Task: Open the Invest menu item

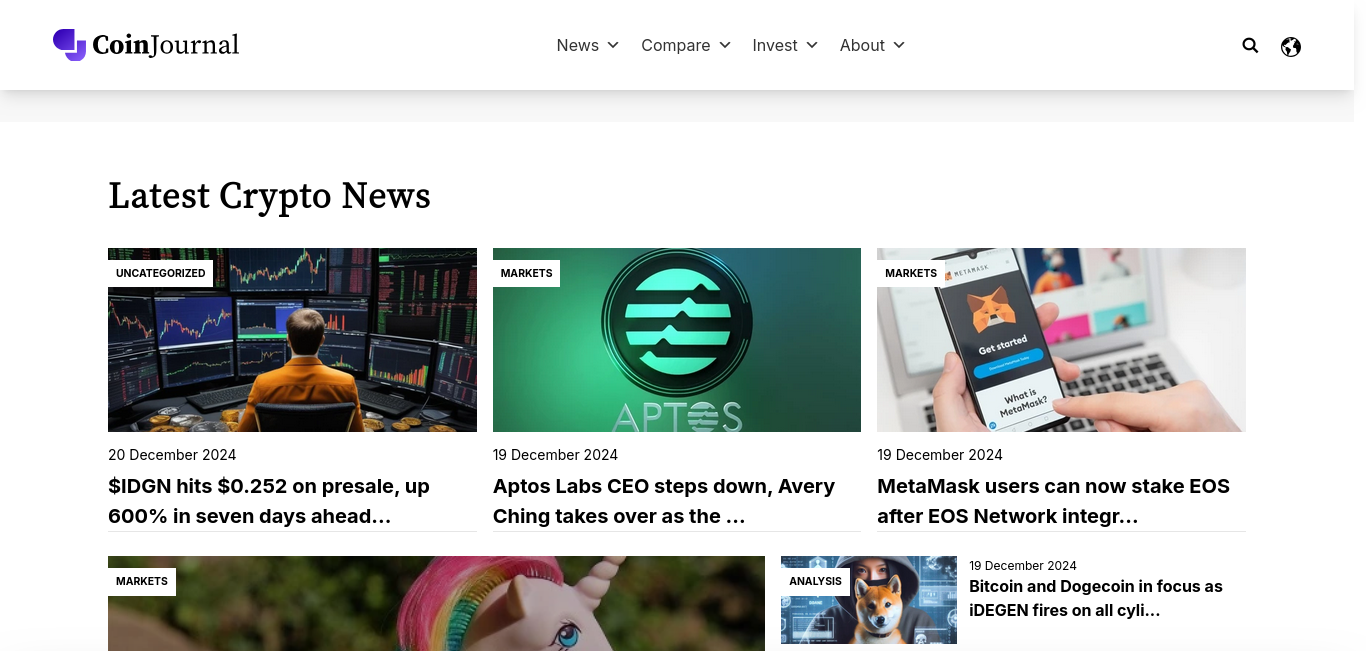Action: [x=775, y=45]
